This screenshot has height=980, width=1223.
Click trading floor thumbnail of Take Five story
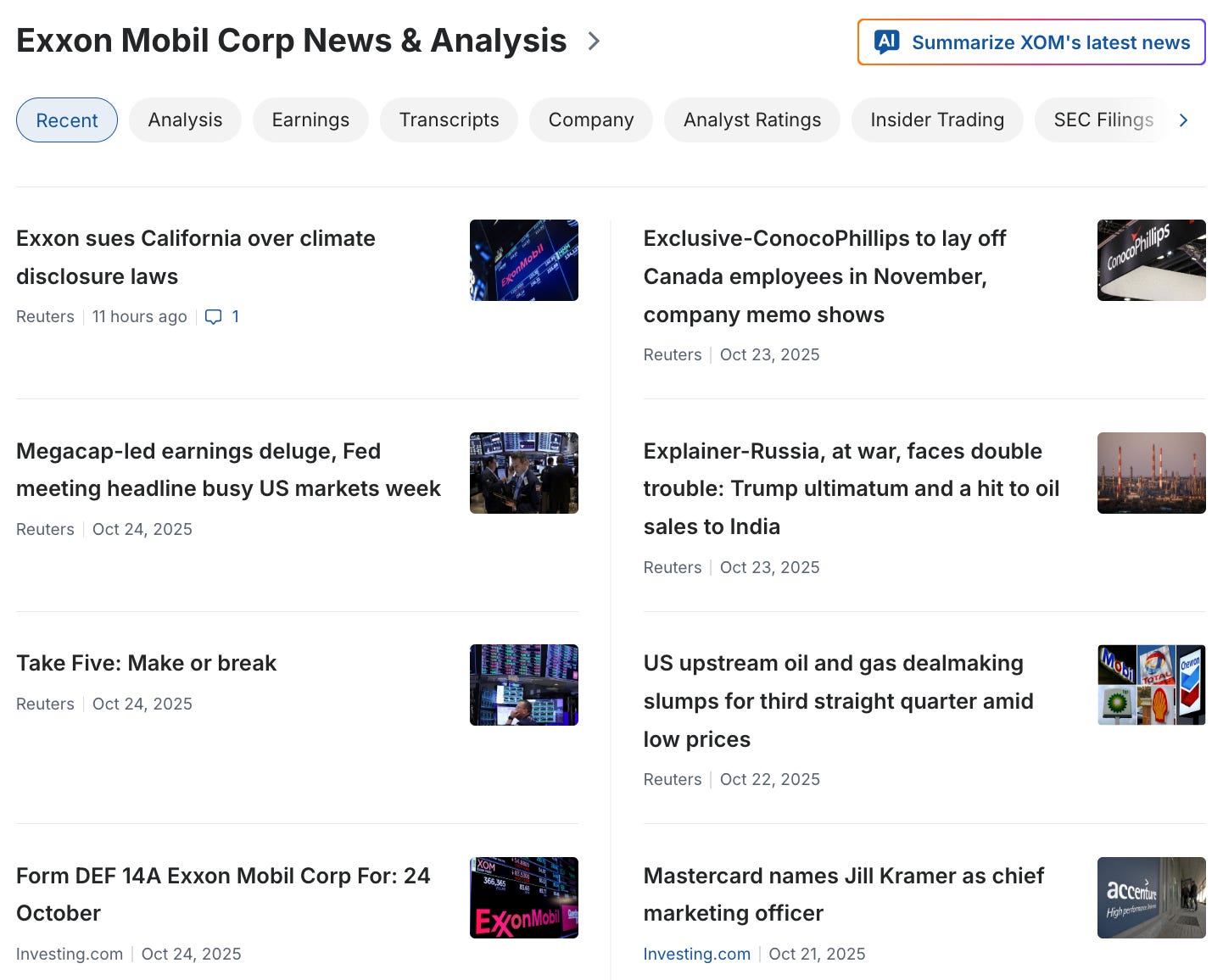524,685
